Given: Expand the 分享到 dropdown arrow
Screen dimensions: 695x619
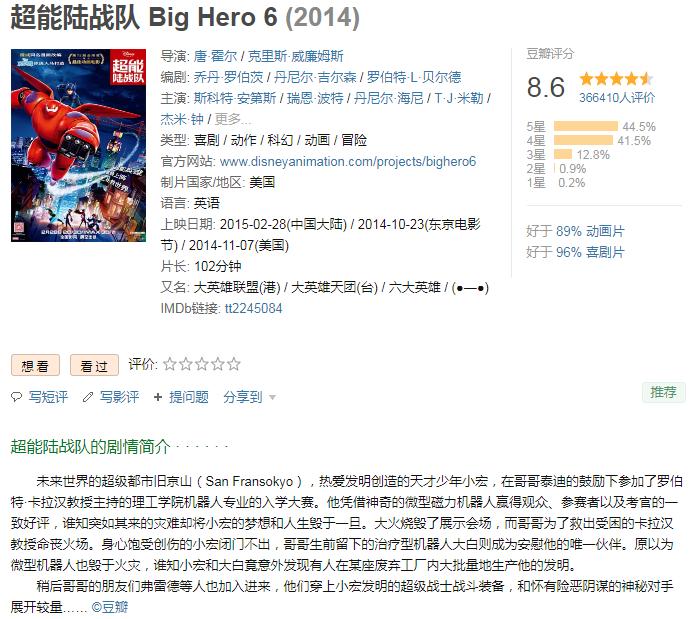Looking at the screenshot, I should (x=273, y=397).
